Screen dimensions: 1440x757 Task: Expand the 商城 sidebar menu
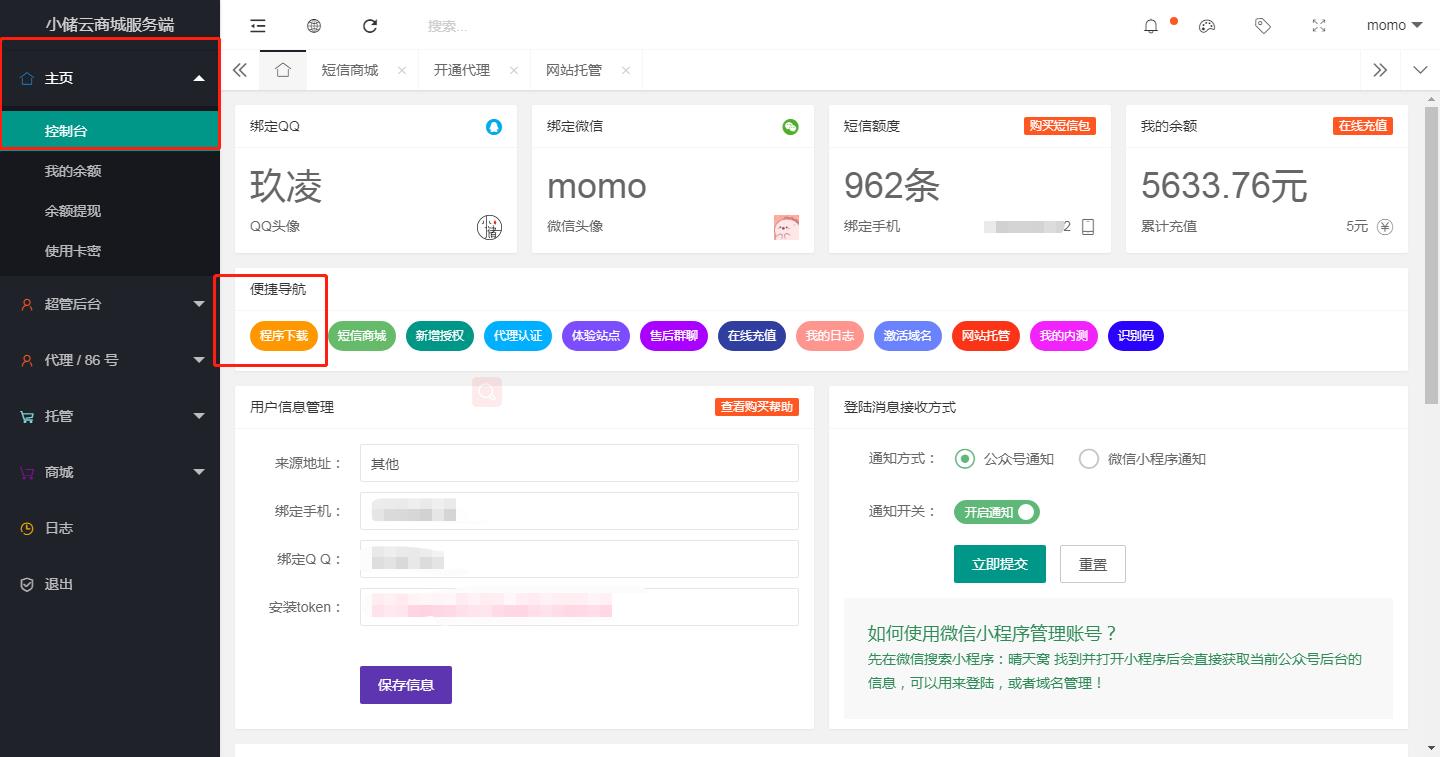110,472
